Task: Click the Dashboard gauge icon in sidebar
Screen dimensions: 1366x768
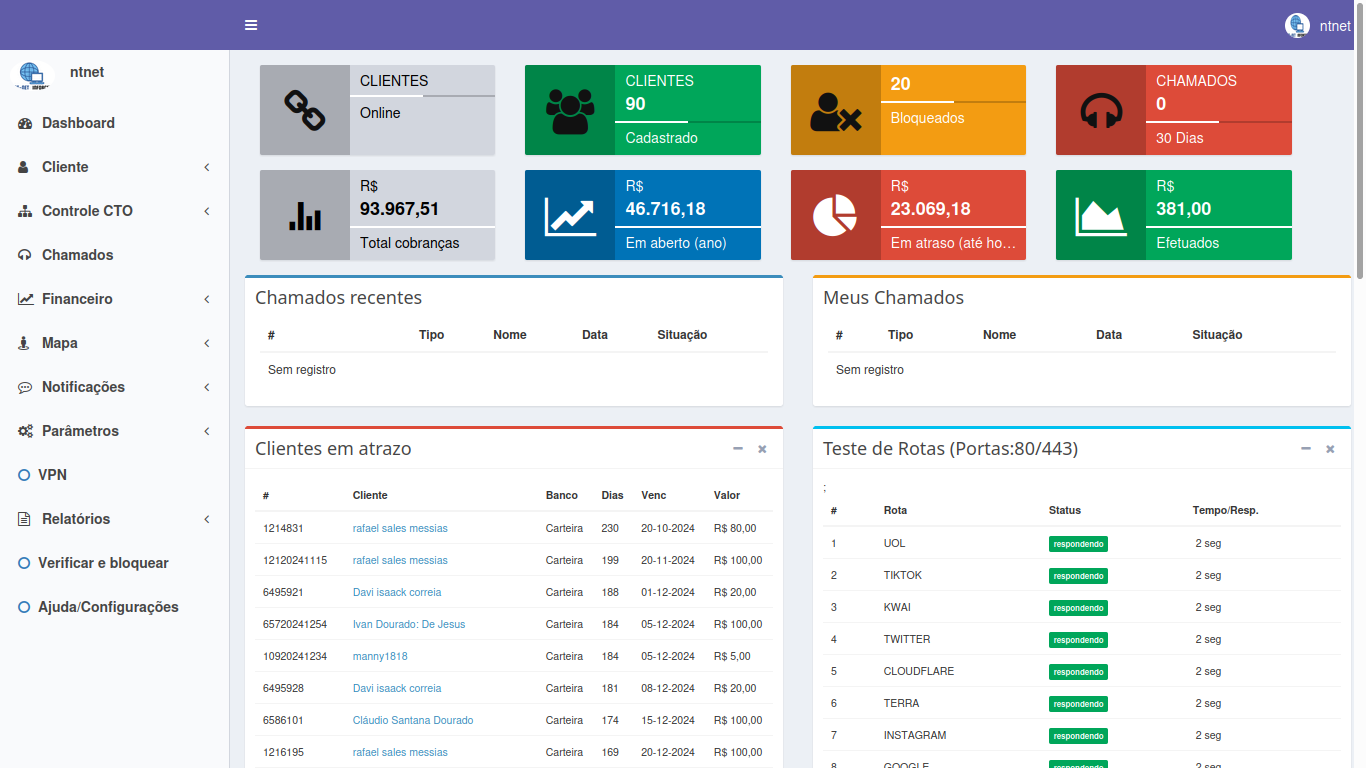Action: pos(25,123)
